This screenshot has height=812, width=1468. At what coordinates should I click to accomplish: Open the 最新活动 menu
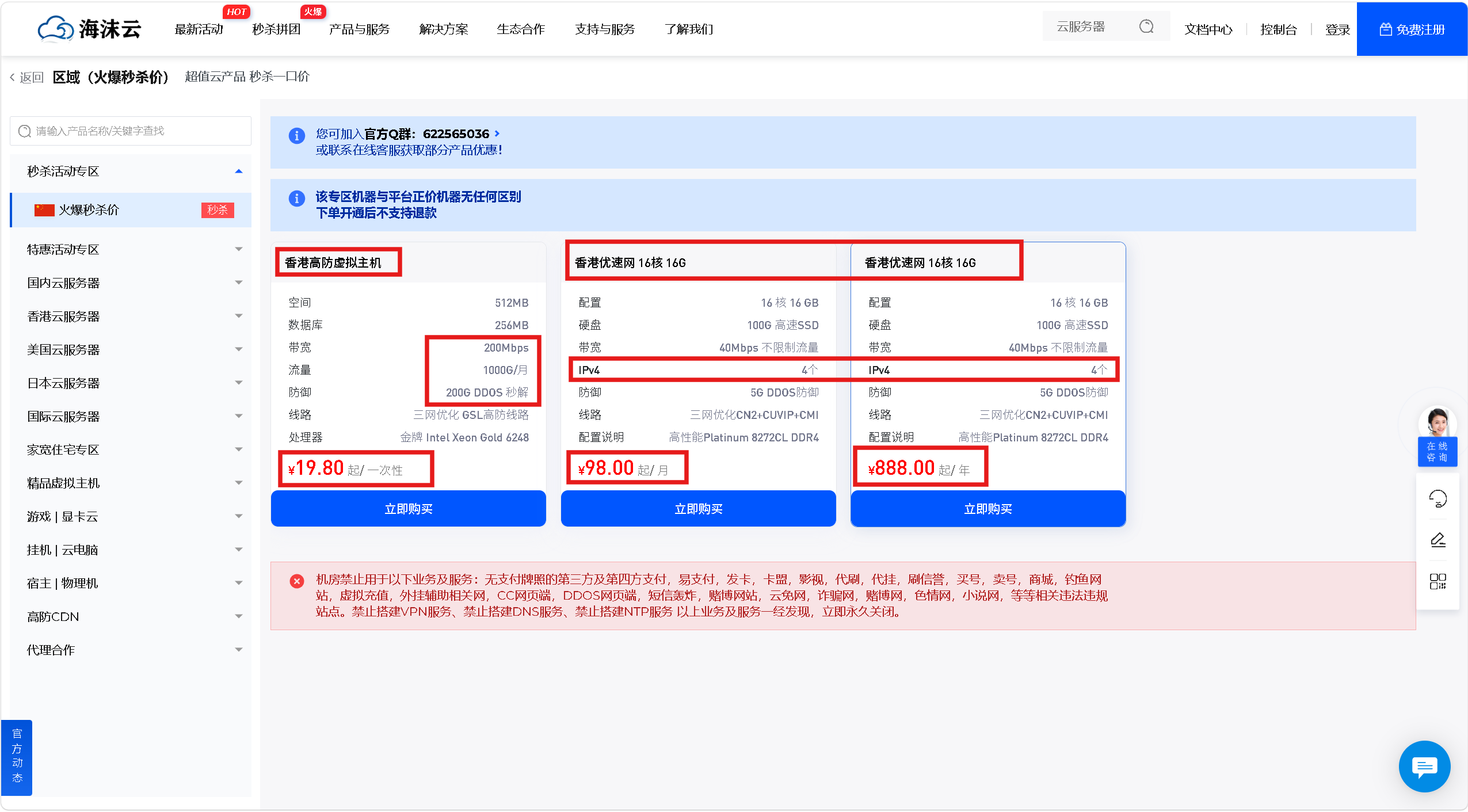pos(199,29)
